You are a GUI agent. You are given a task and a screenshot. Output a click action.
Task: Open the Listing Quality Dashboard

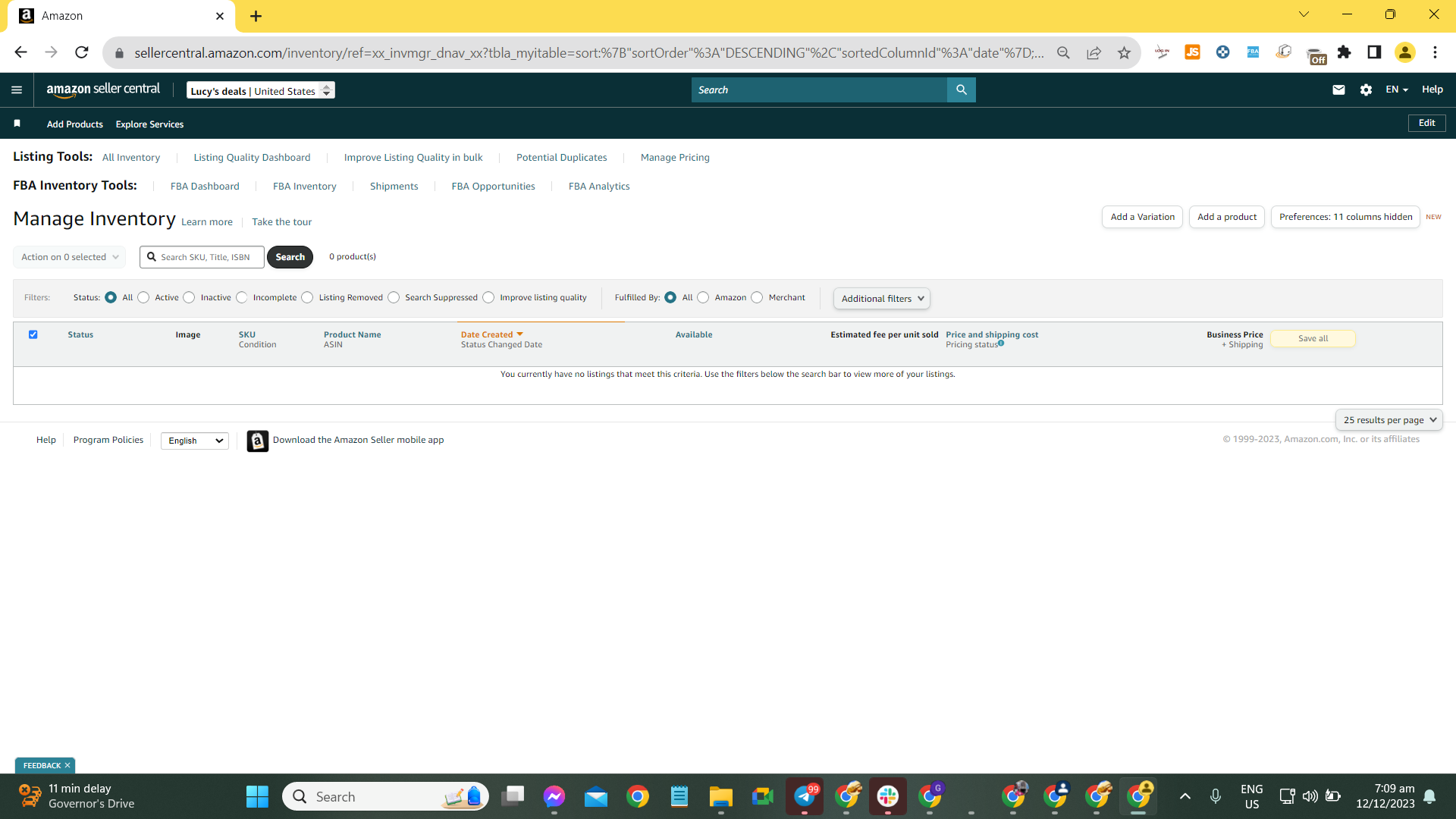(x=252, y=158)
